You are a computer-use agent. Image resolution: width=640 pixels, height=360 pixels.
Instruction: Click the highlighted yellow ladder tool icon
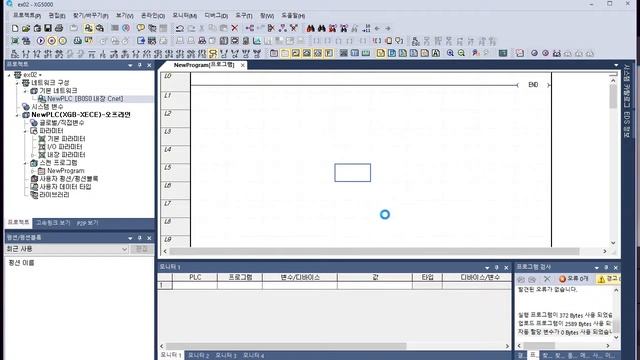(213, 53)
